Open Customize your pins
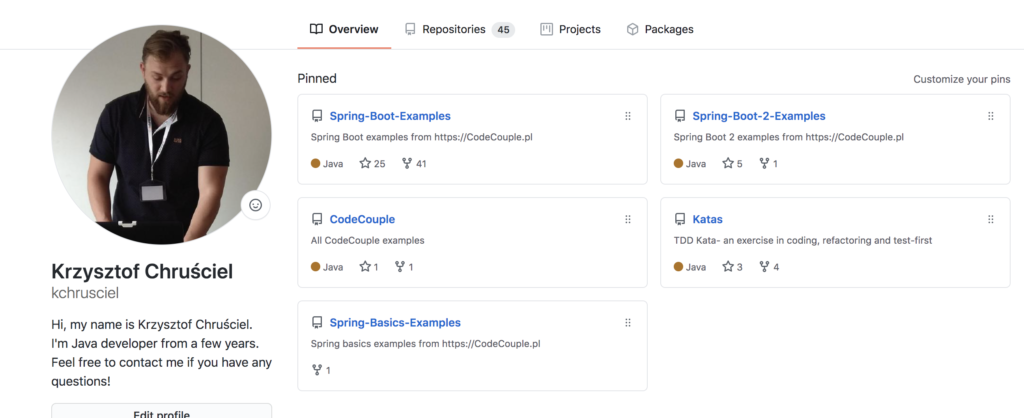The image size is (1024, 418). (x=961, y=79)
